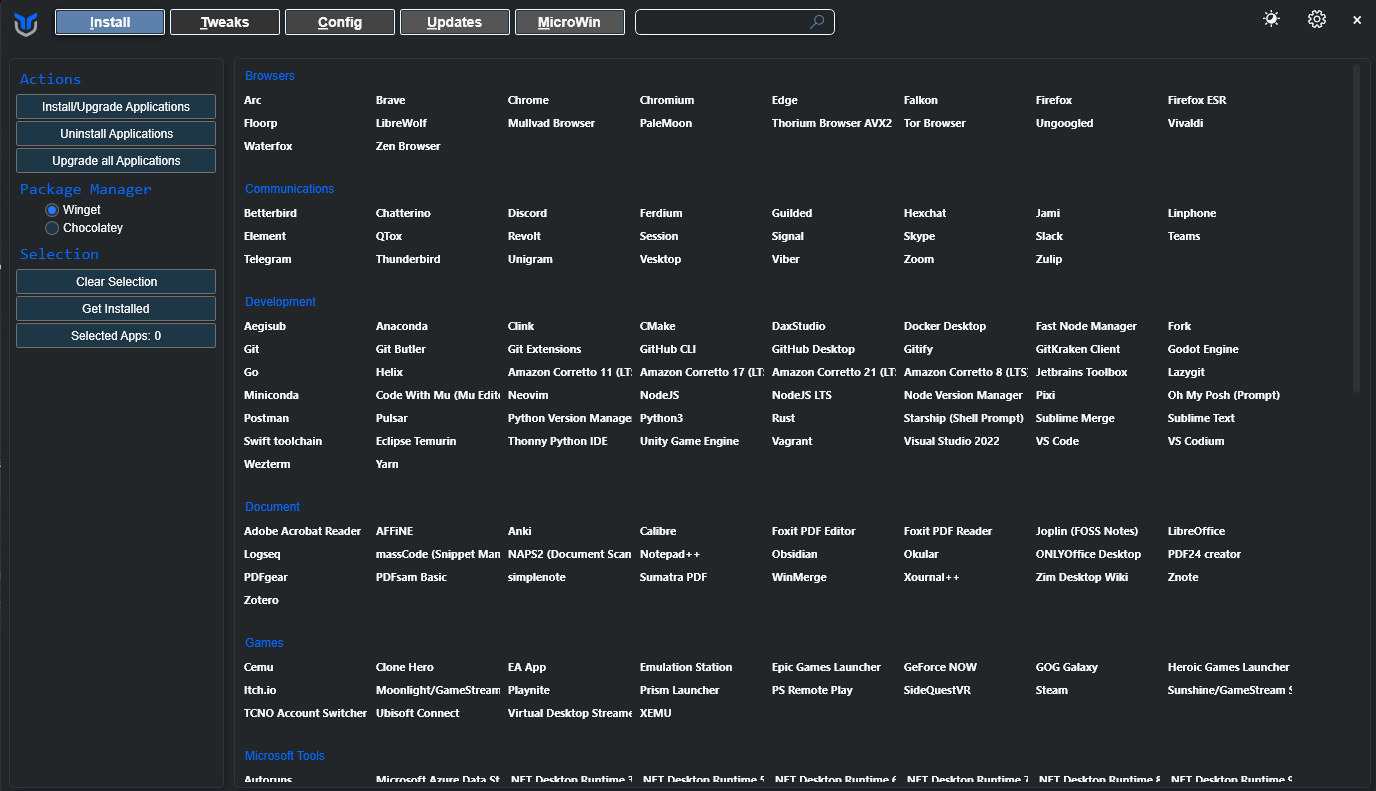Go to the Updates tab
The height and width of the screenshot is (791, 1376).
(x=455, y=22)
